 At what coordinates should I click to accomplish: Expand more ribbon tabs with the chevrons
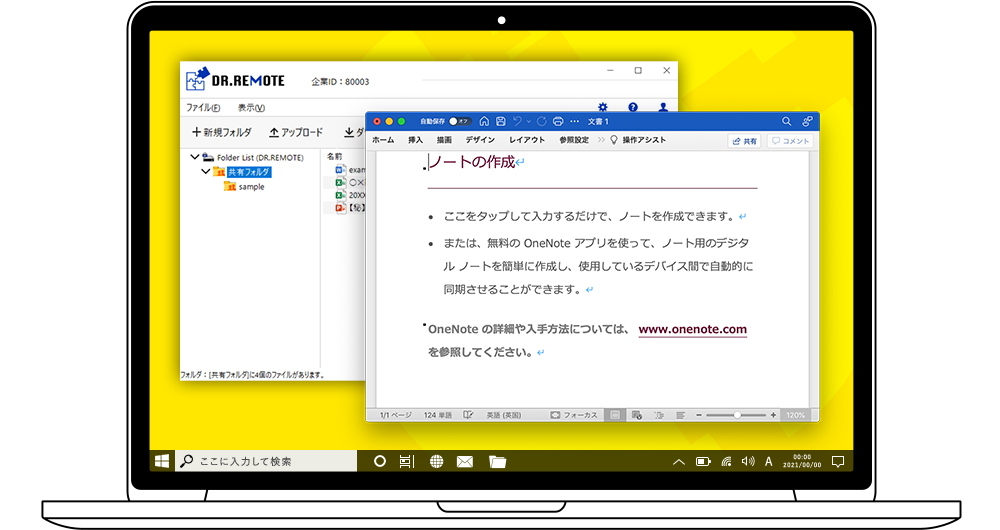[601, 140]
